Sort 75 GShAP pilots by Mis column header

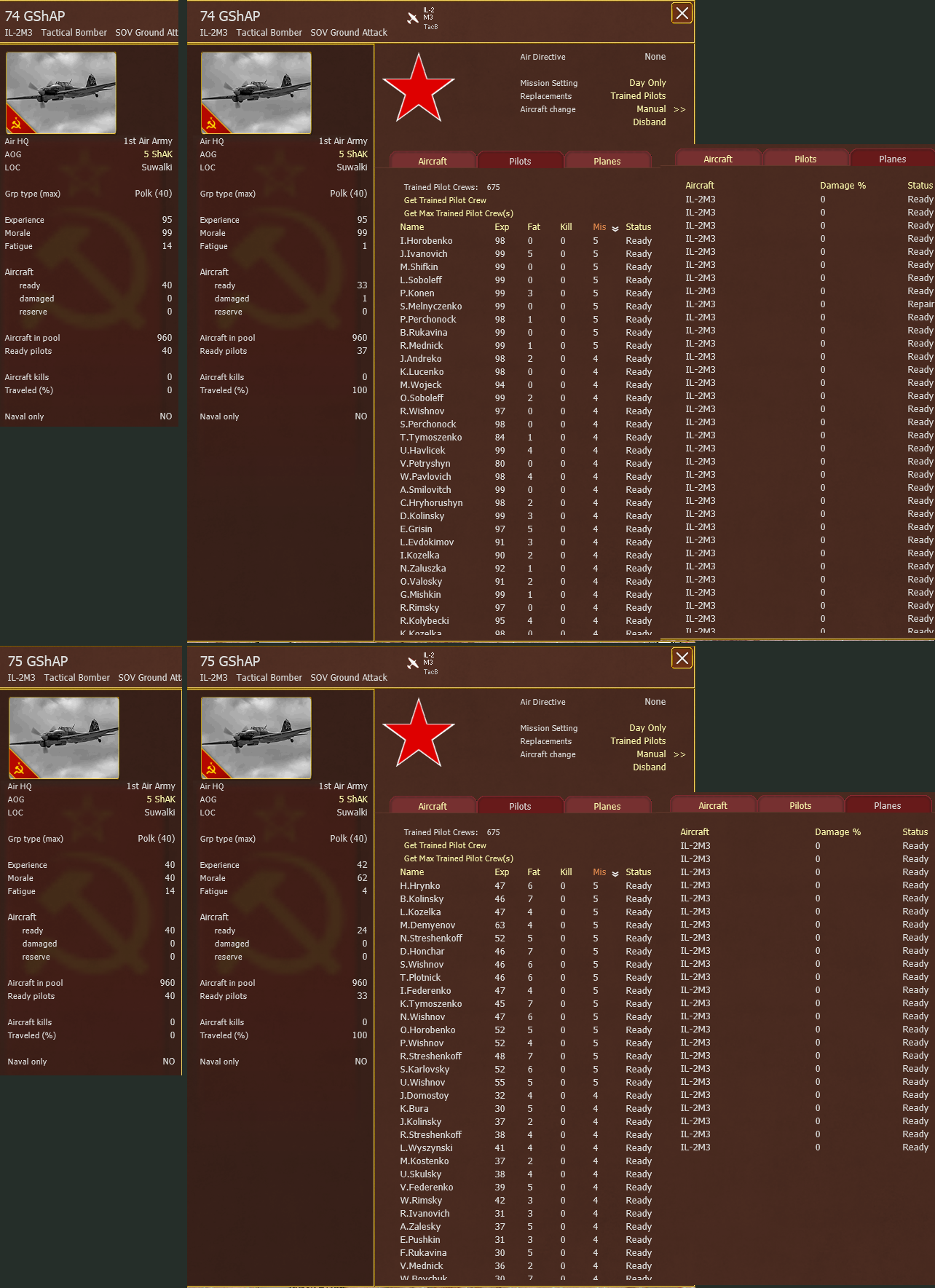point(599,872)
